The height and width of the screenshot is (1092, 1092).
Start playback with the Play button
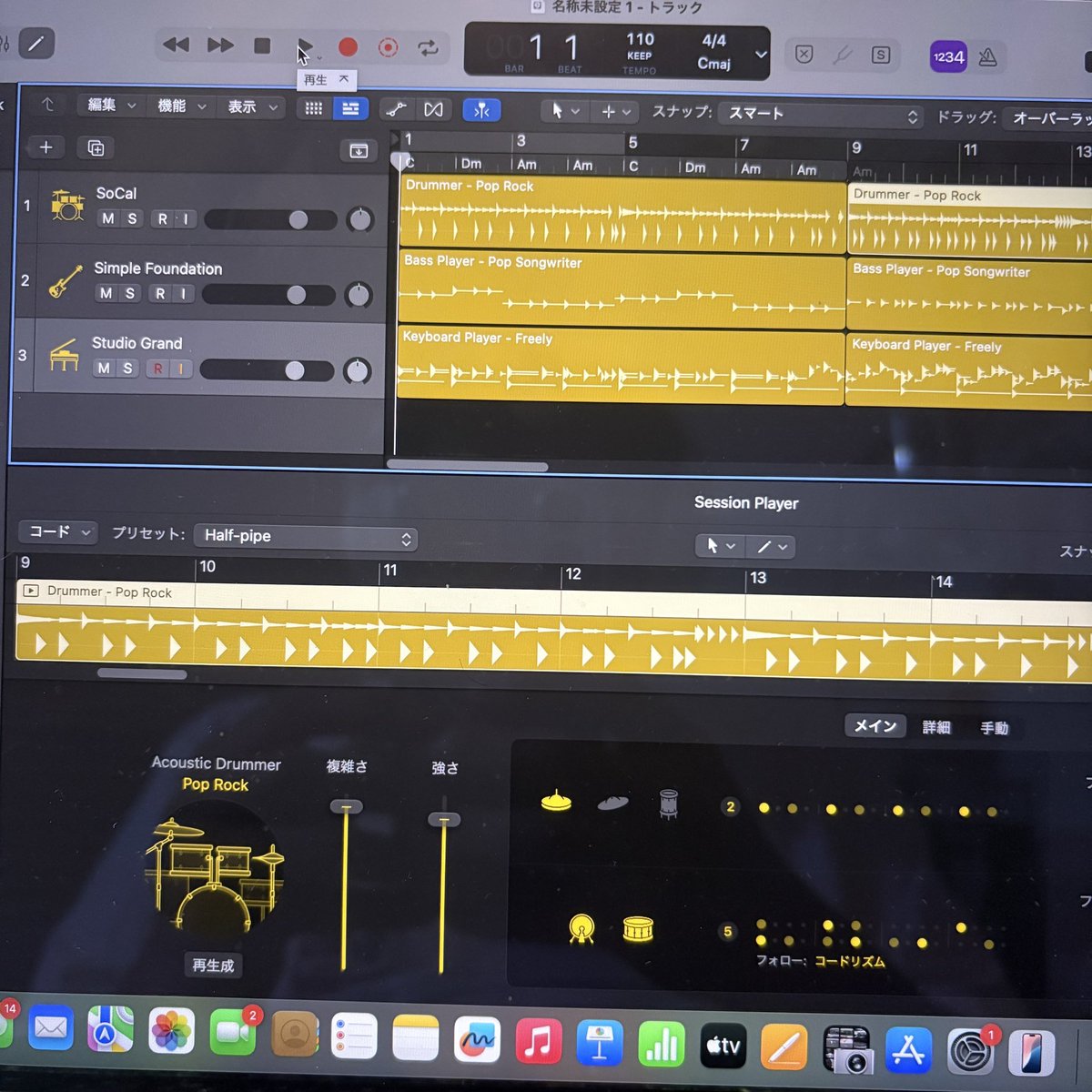[x=305, y=45]
